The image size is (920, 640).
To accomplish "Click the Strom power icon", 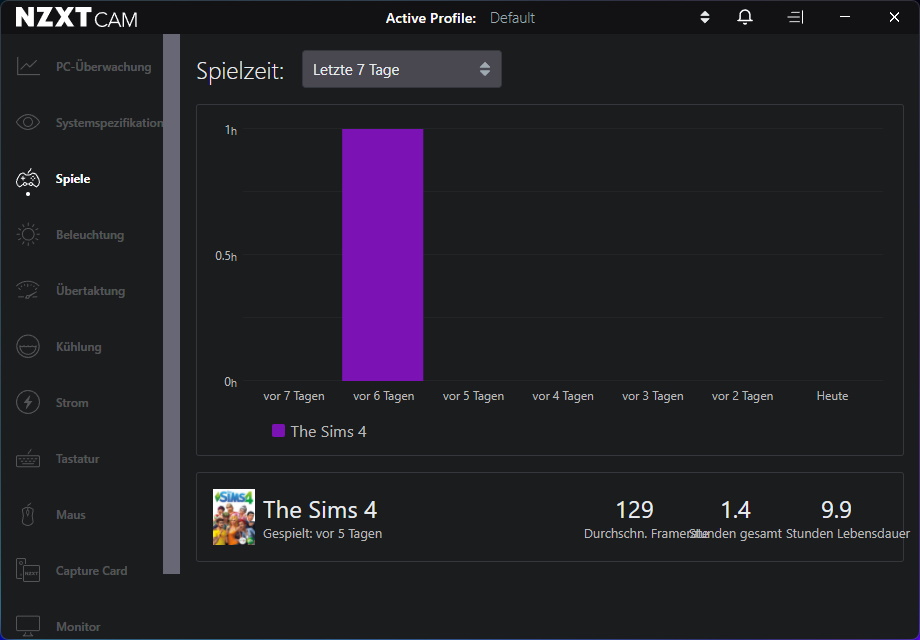I will 28,402.
